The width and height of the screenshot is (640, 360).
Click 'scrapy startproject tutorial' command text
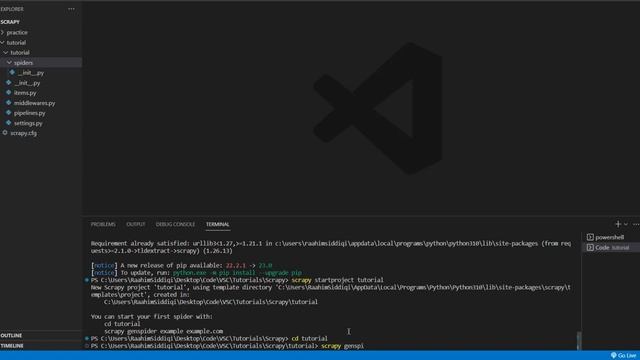point(337,280)
